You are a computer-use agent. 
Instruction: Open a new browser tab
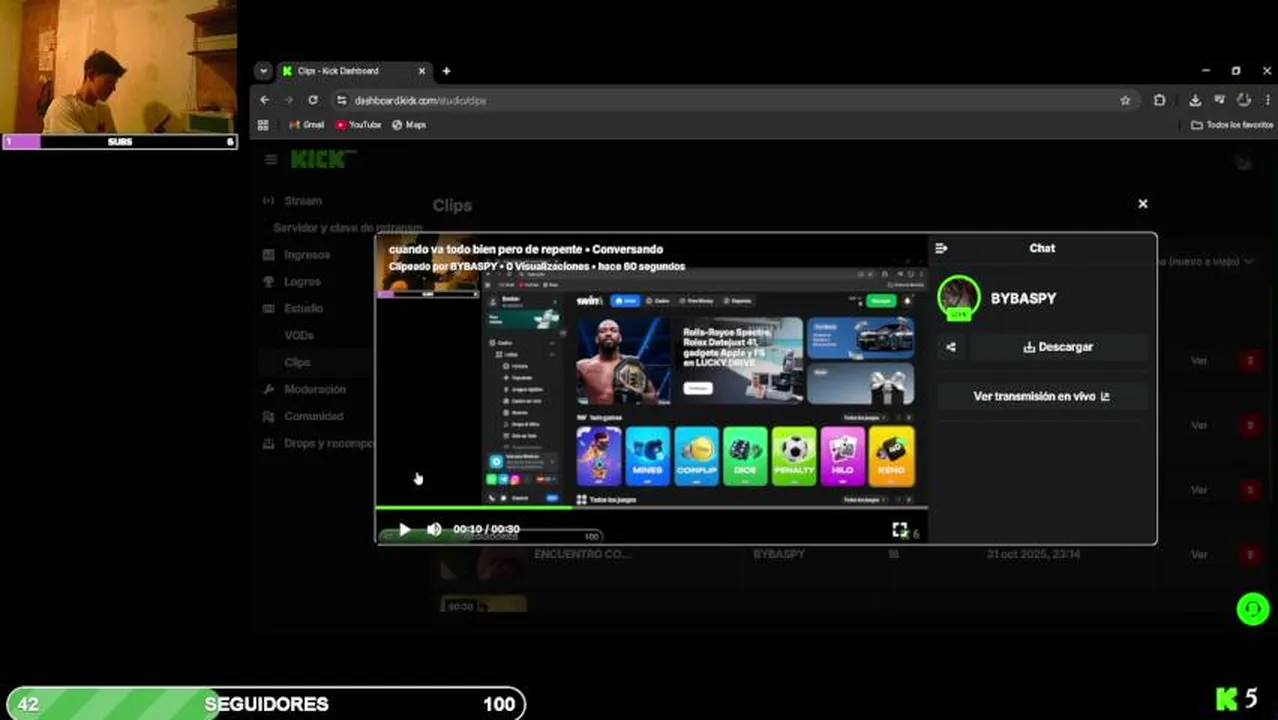[446, 71]
